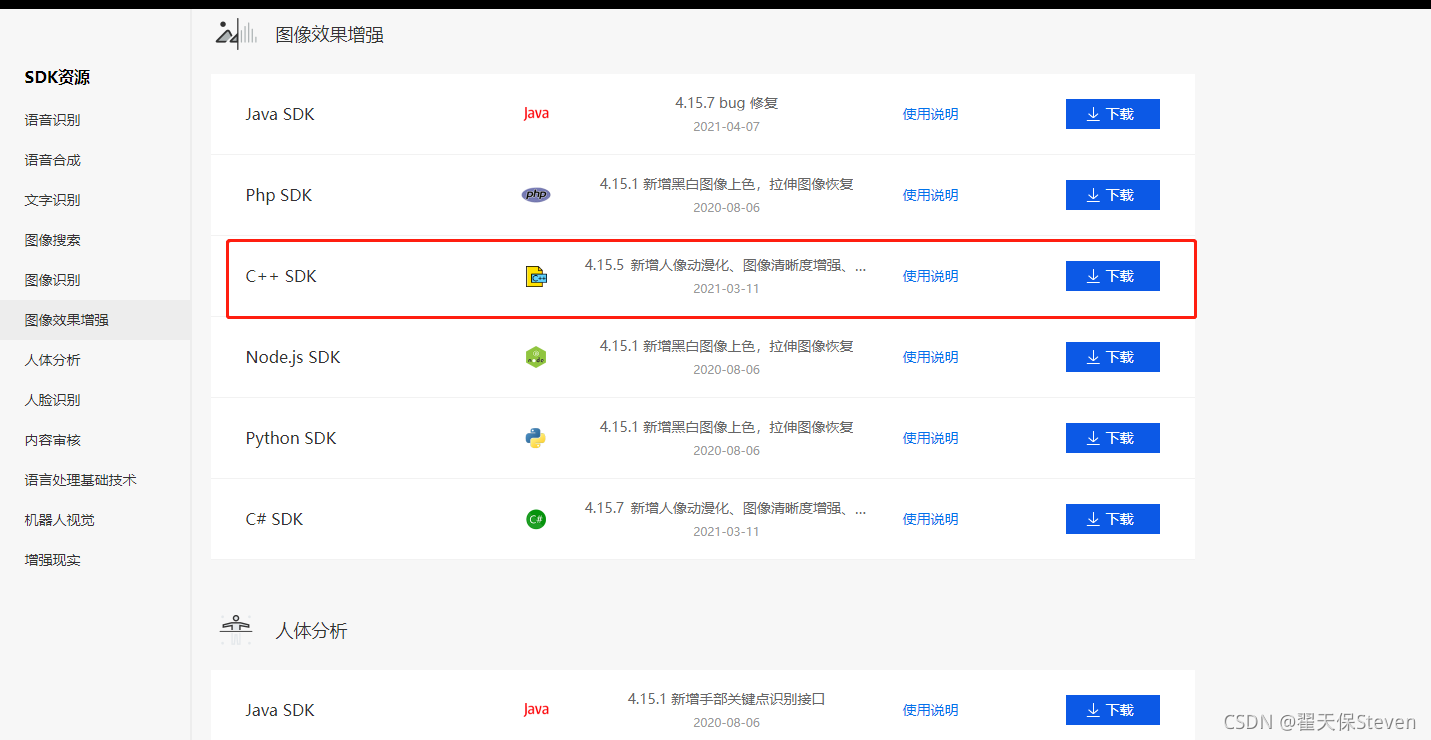Click the 4.15.1 新增手部关键点识别接口 description
This screenshot has width=1431, height=740.
[x=726, y=699]
